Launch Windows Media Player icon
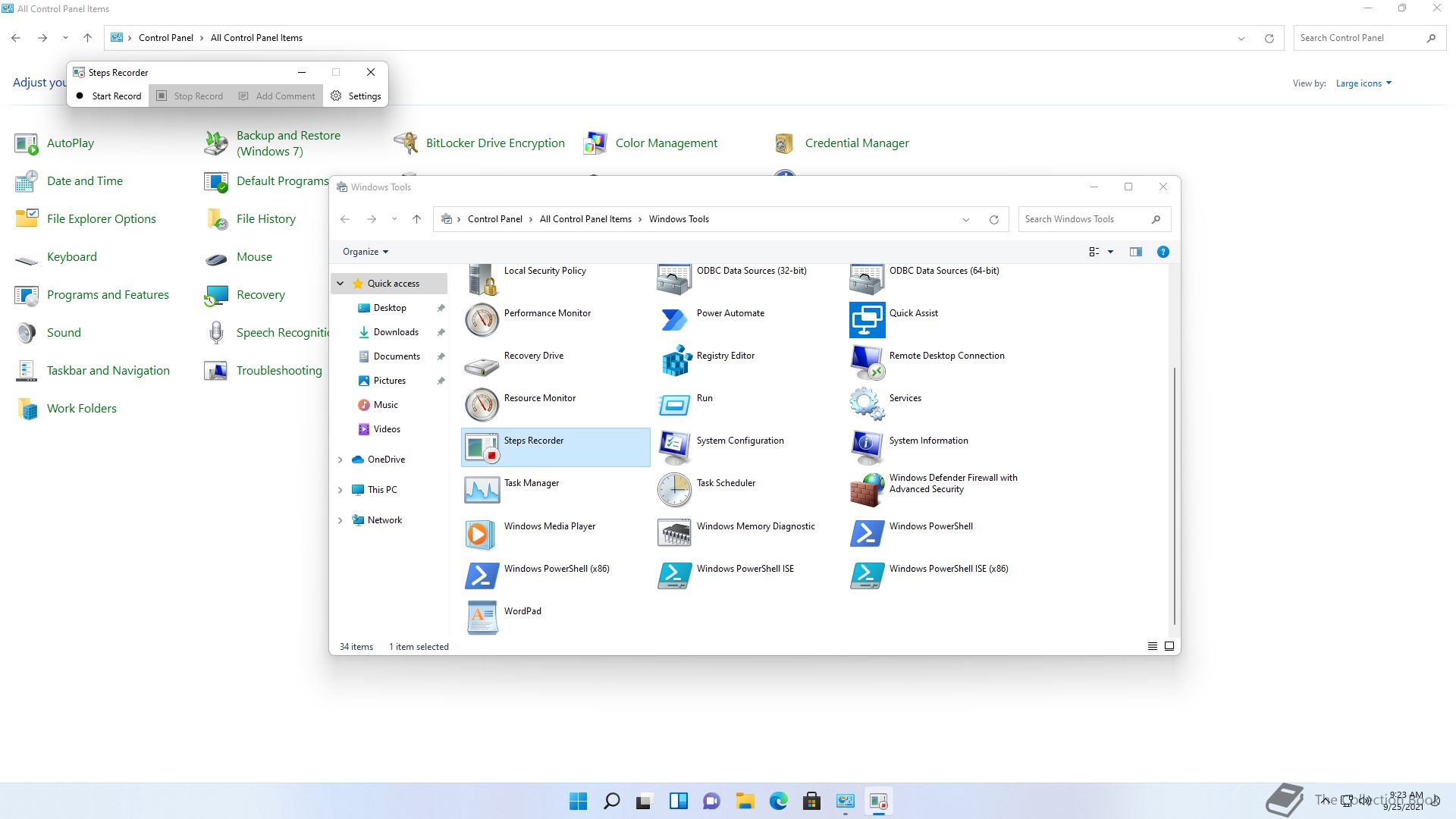The height and width of the screenshot is (819, 1456). (482, 533)
